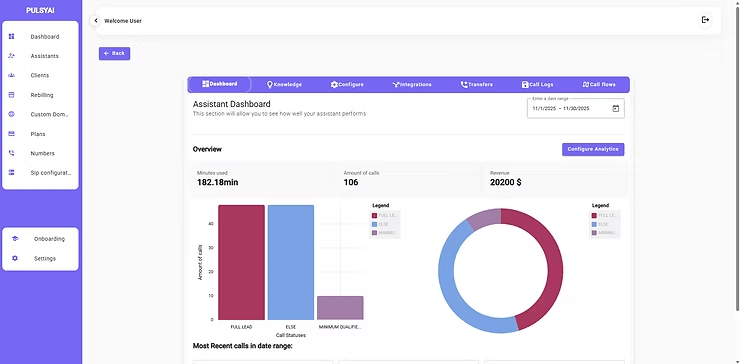Click the PULSYAI logo text
The image size is (740, 364).
(x=40, y=10)
